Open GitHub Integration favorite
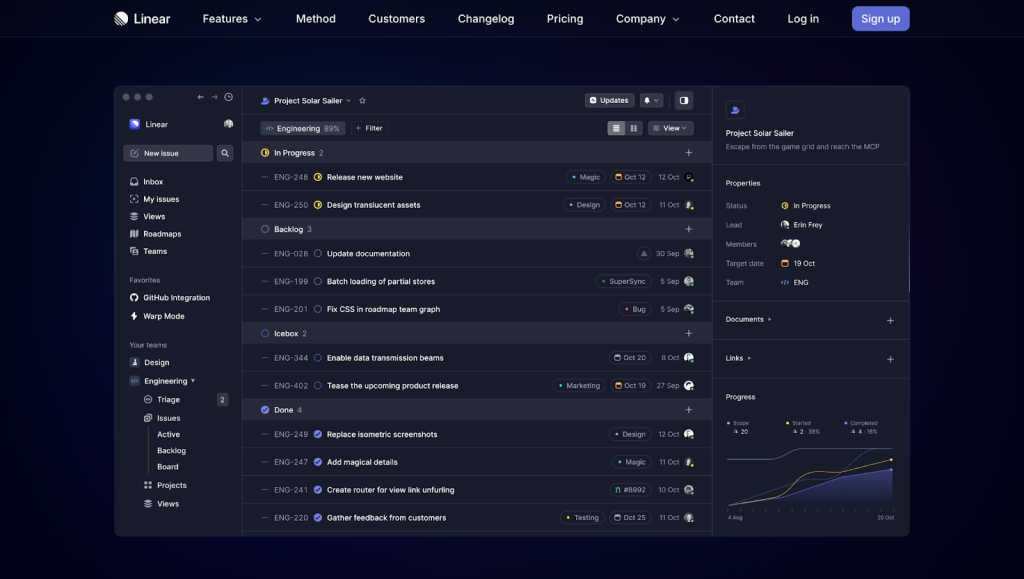The height and width of the screenshot is (579, 1024). click(x=176, y=298)
